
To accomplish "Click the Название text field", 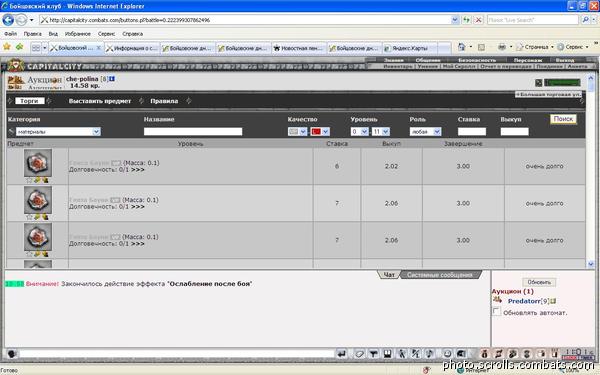I will click(193, 132).
